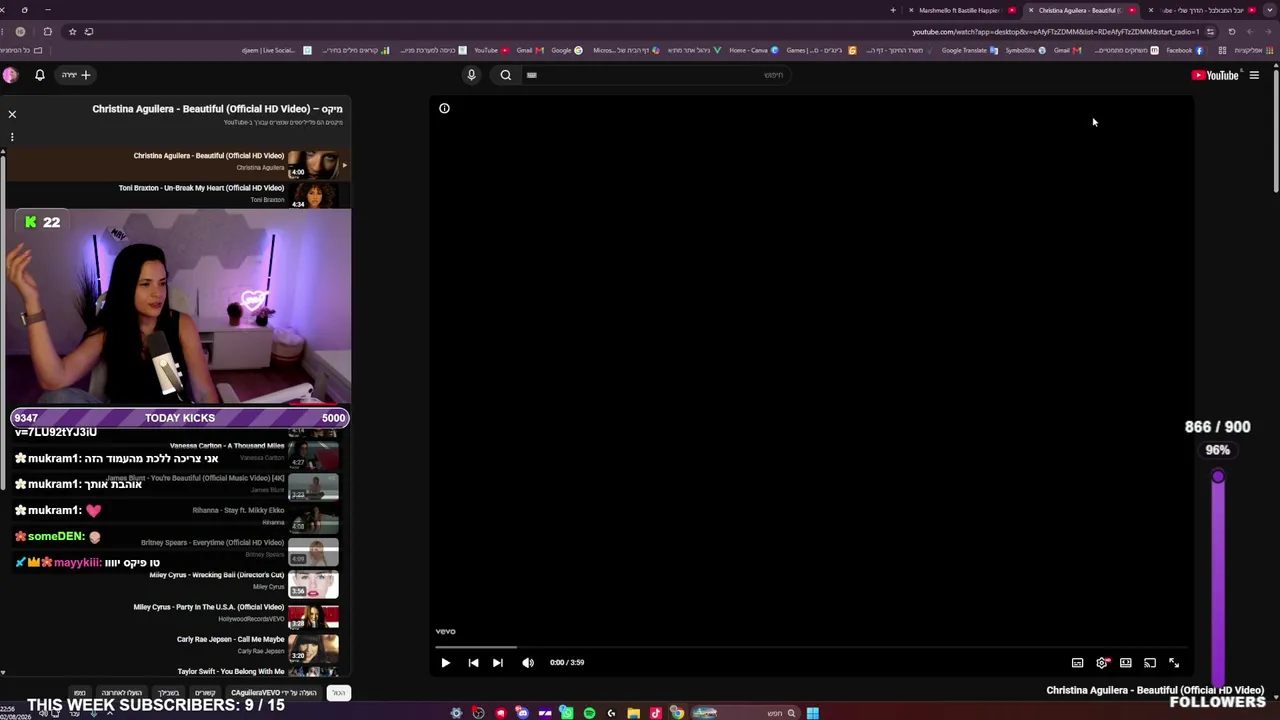Switch to the Christina Aguilera - Beautiful browser tab
Viewport: 1280px width, 720px height.
coord(1082,10)
